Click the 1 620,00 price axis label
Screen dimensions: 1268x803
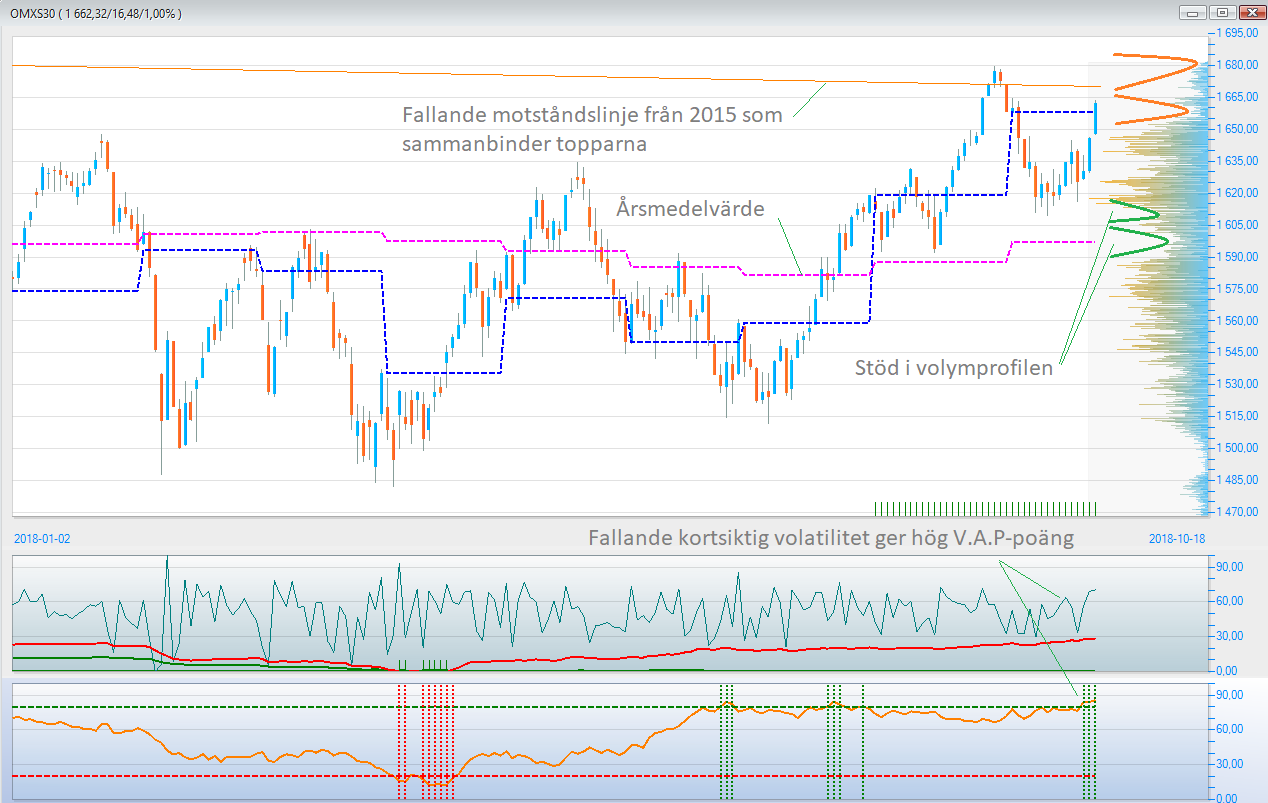pos(1238,193)
